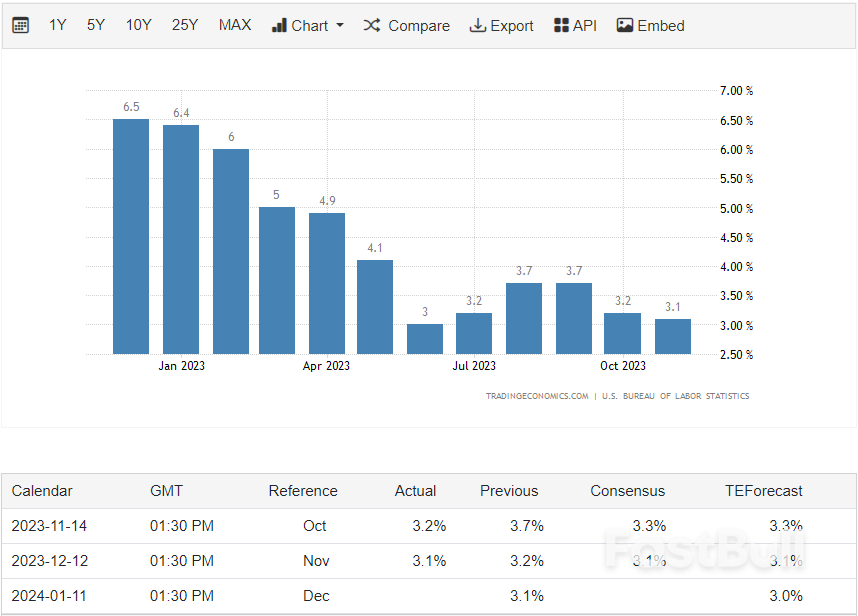This screenshot has height=616, width=858.
Task: Click the API grid icon
Action: pos(561,25)
